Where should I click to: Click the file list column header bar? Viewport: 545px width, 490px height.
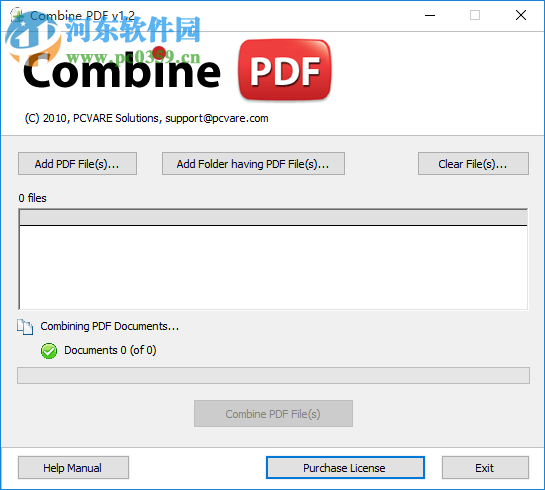273,218
